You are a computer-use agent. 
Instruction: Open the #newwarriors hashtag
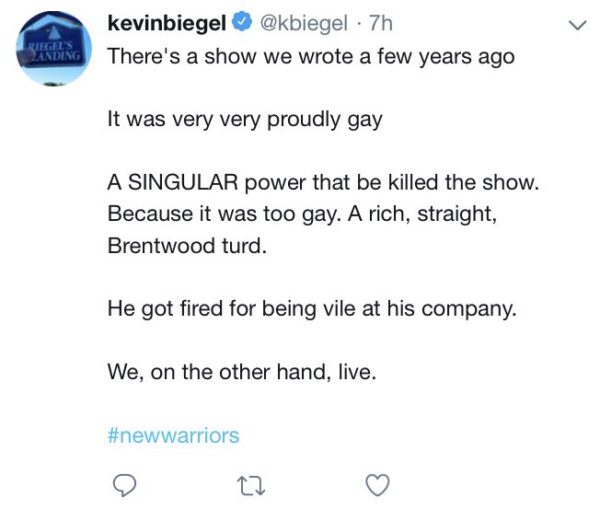pyautogui.click(x=173, y=435)
